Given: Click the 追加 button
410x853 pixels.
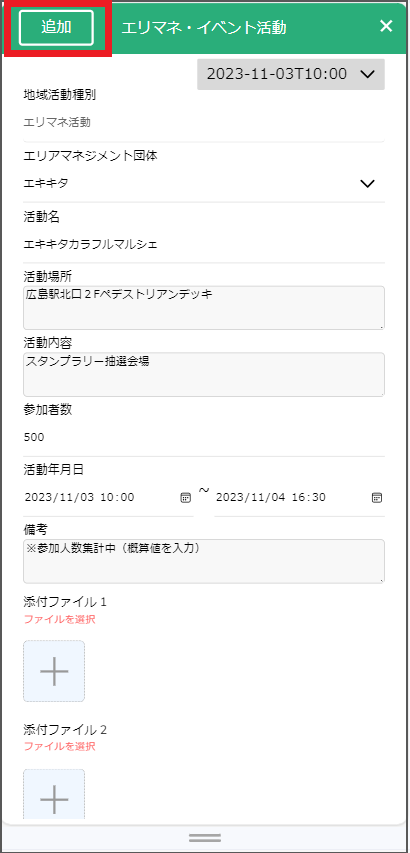Looking at the screenshot, I should coord(56,28).
